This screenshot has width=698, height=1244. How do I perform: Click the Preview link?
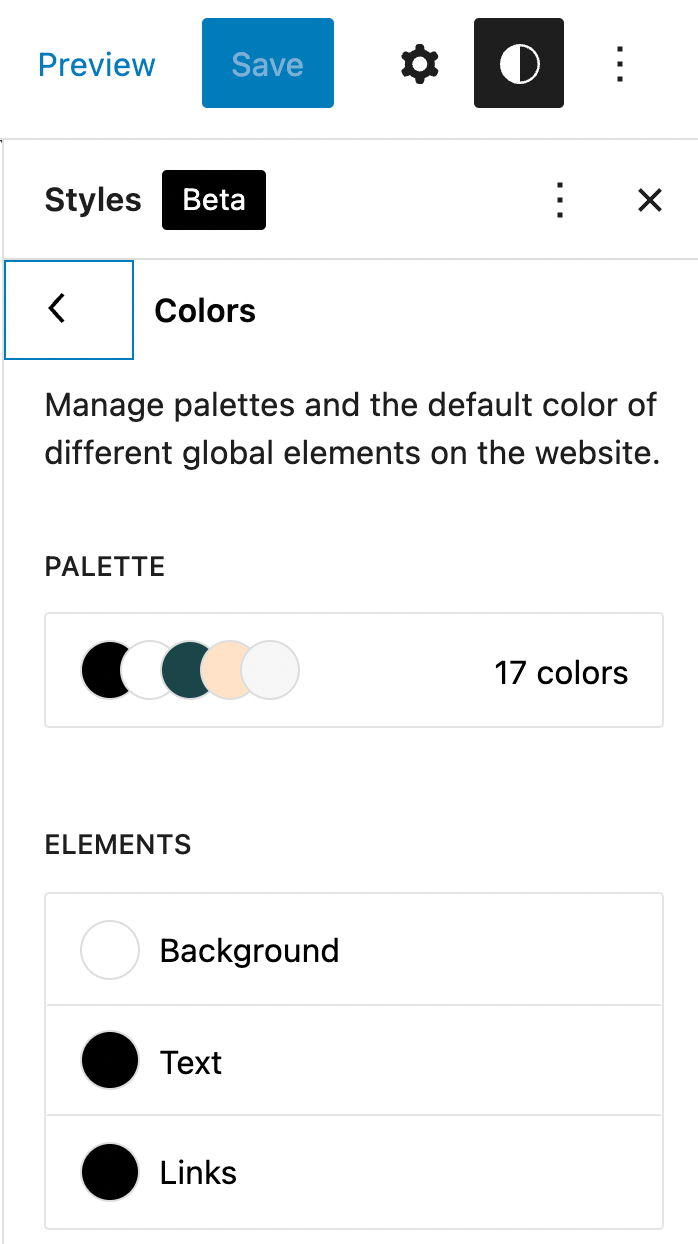coord(97,65)
